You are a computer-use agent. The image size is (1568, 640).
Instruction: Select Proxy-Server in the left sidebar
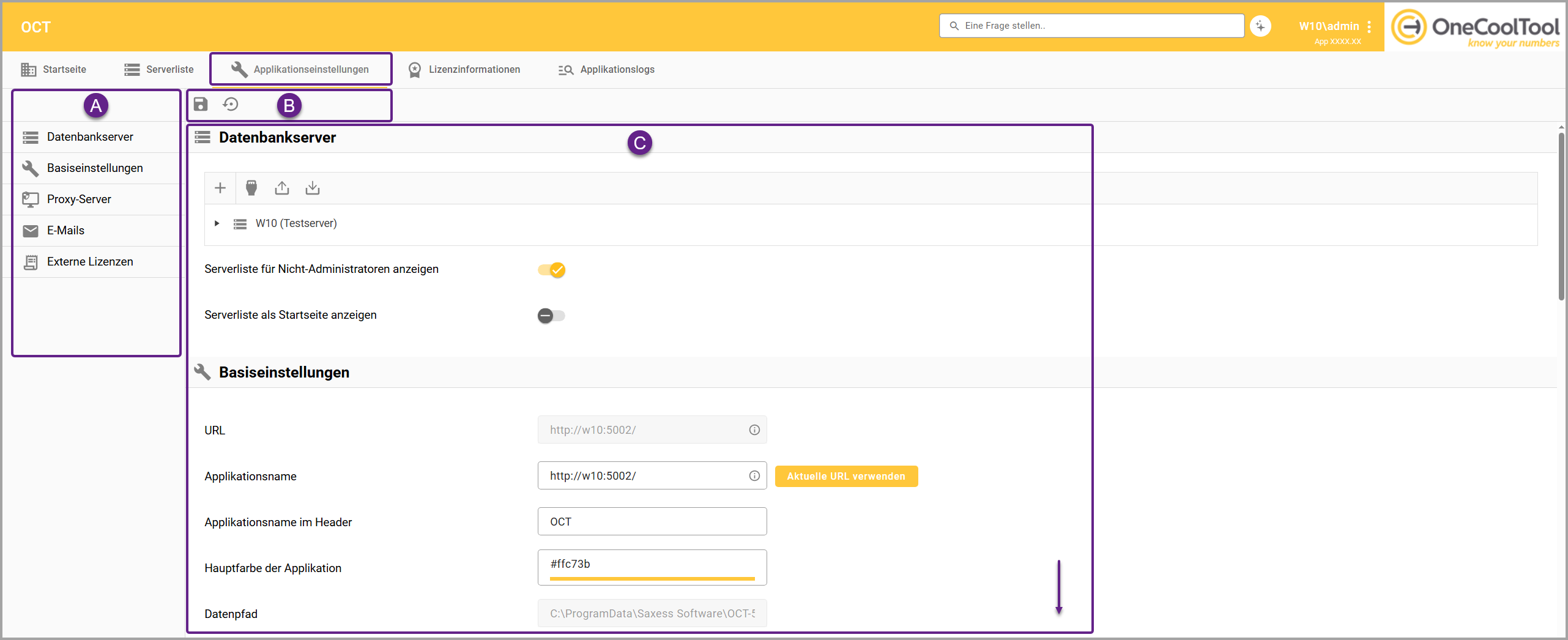pyautogui.click(x=79, y=199)
